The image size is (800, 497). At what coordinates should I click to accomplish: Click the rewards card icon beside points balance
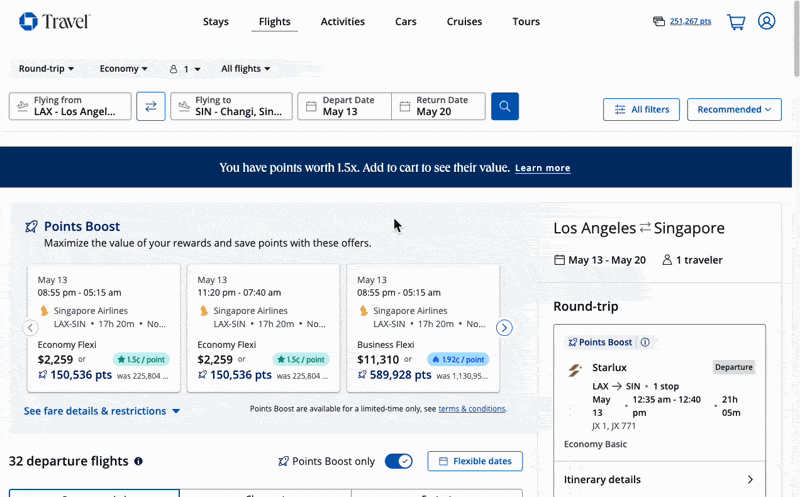pyautogui.click(x=659, y=21)
